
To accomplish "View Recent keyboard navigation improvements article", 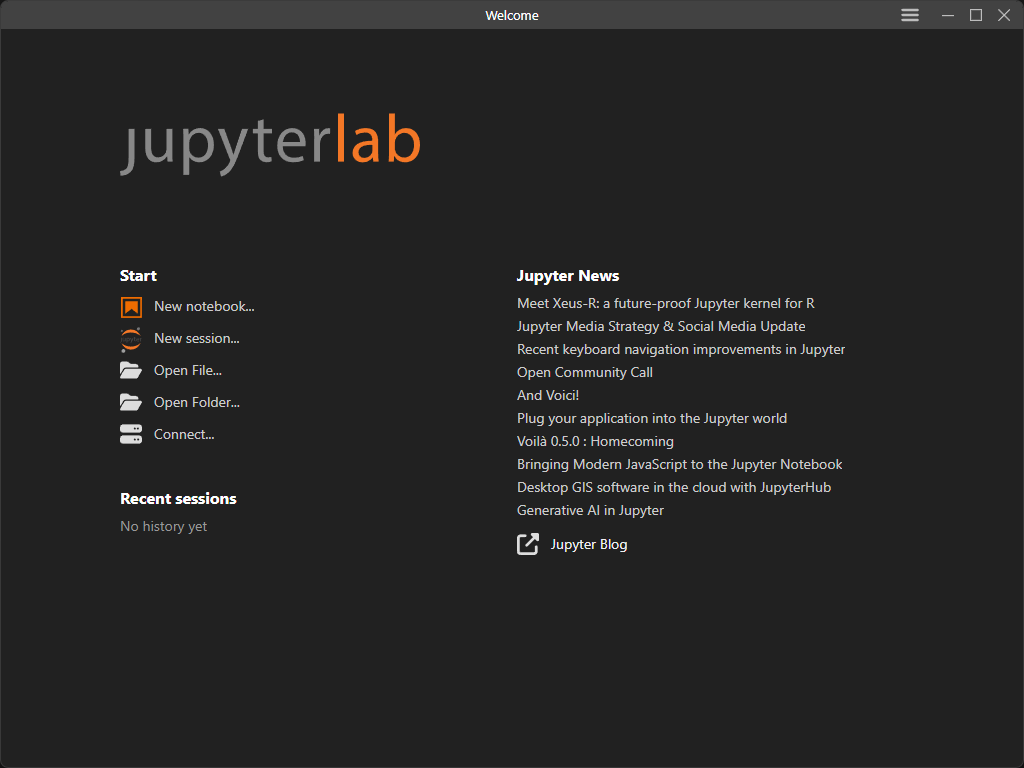I will point(680,349).
